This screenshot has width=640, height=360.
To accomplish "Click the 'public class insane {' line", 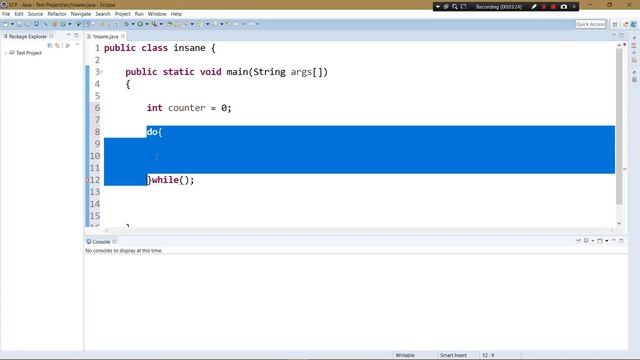I will point(160,48).
